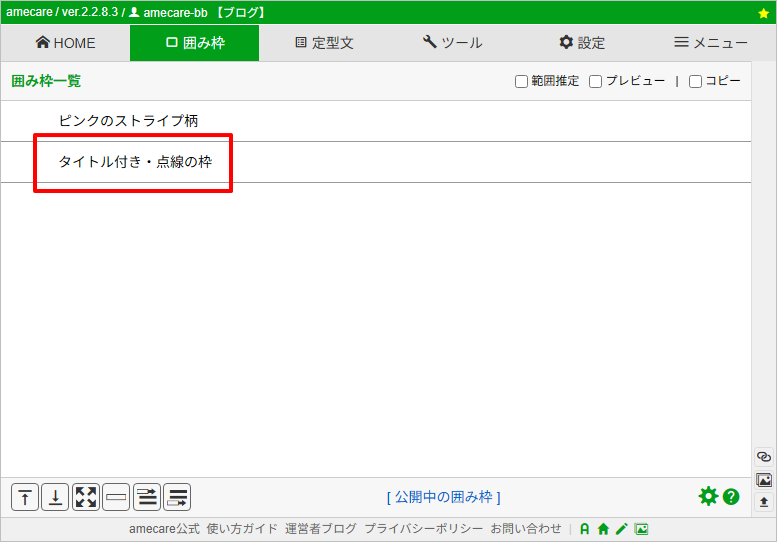This screenshot has width=777, height=542.
Task: Check the コピー checkbox
Action: pyautogui.click(x=695, y=82)
